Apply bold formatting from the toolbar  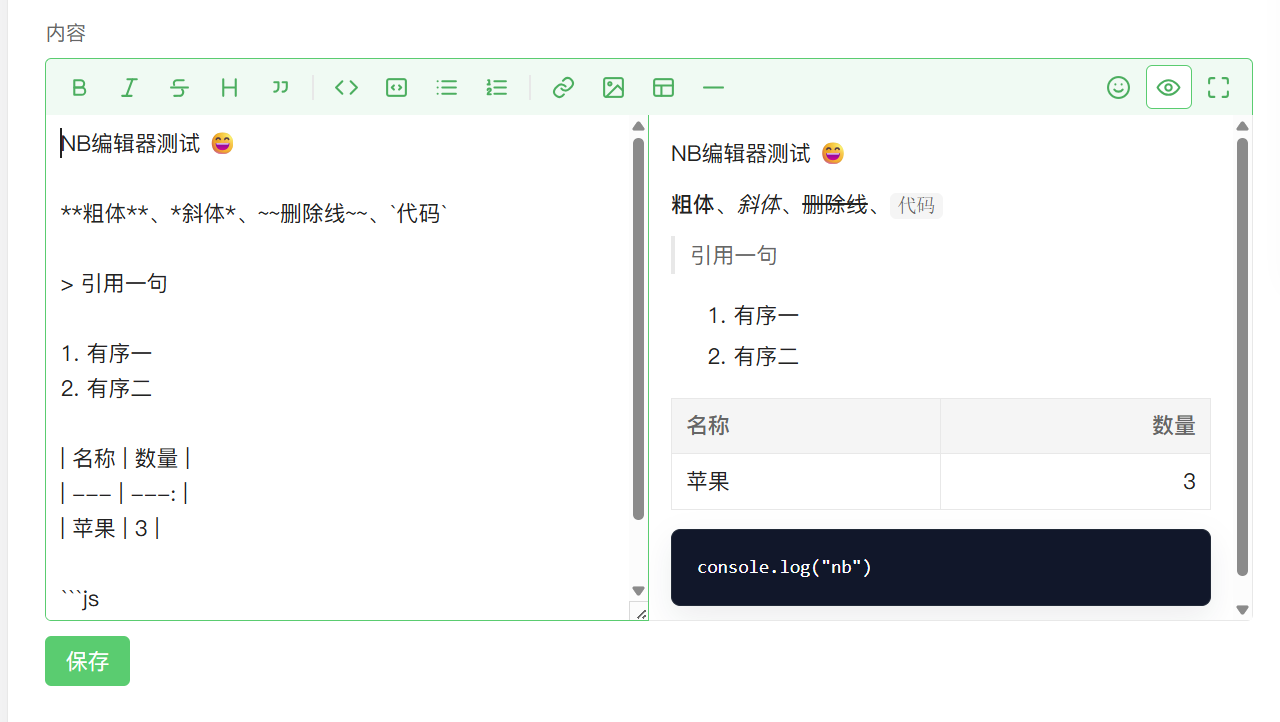coord(79,88)
